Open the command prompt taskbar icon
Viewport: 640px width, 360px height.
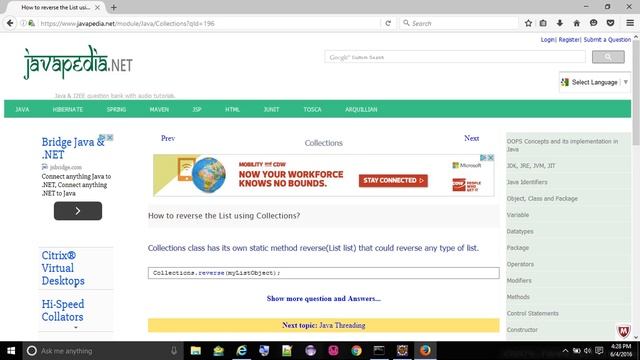[x=379, y=351]
